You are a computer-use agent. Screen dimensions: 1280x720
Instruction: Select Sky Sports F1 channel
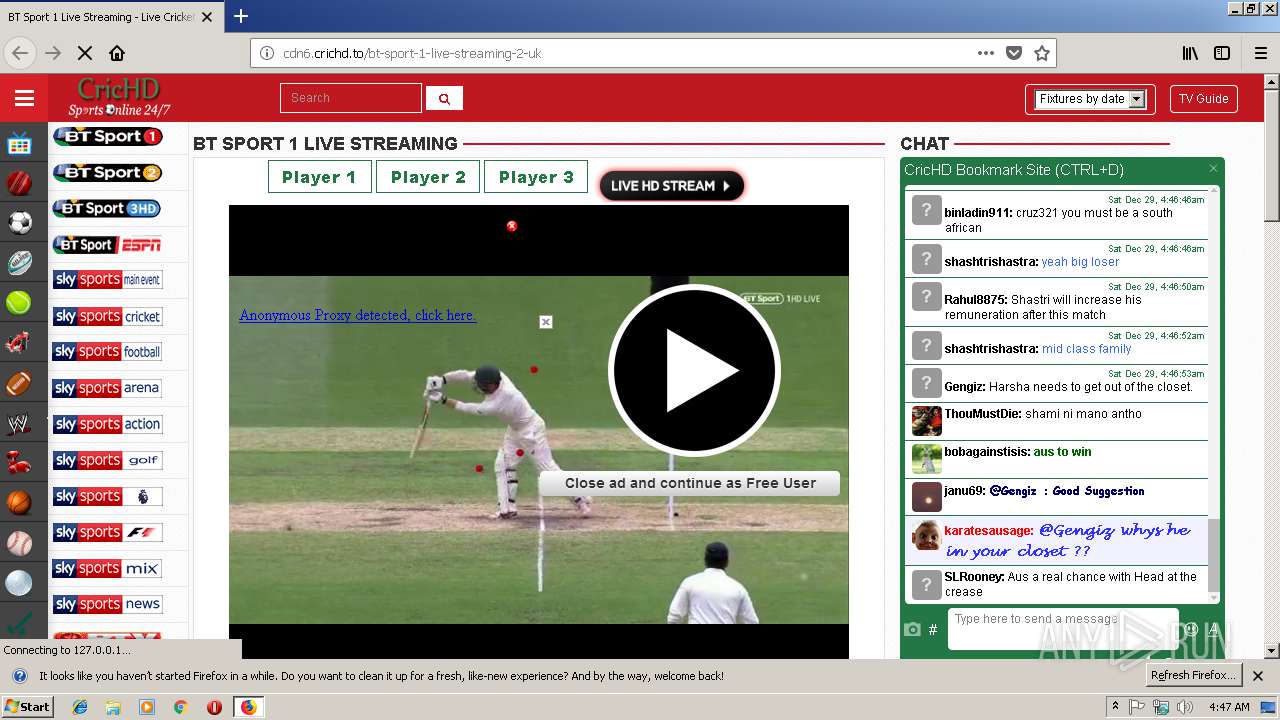point(107,532)
